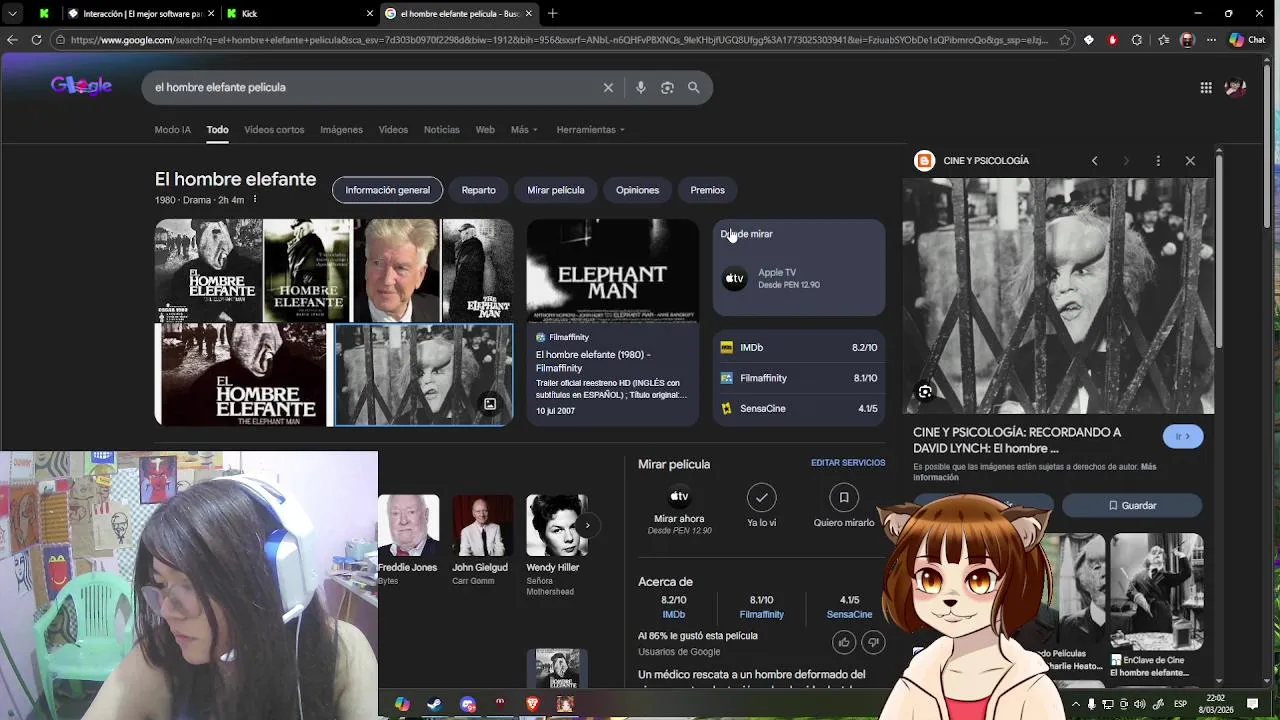Bookmark this page with the star
This screenshot has height=720, width=1280.
(1065, 40)
